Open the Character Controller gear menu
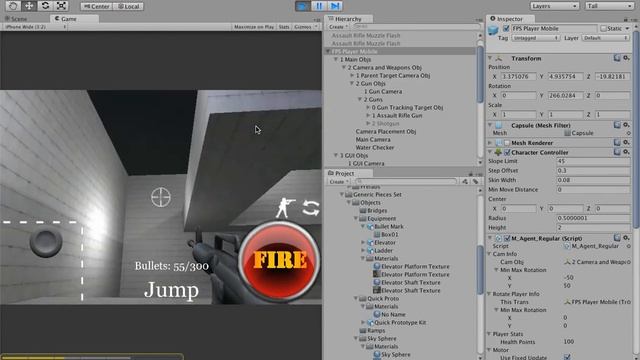The width and height of the screenshot is (640, 360). click(626, 152)
